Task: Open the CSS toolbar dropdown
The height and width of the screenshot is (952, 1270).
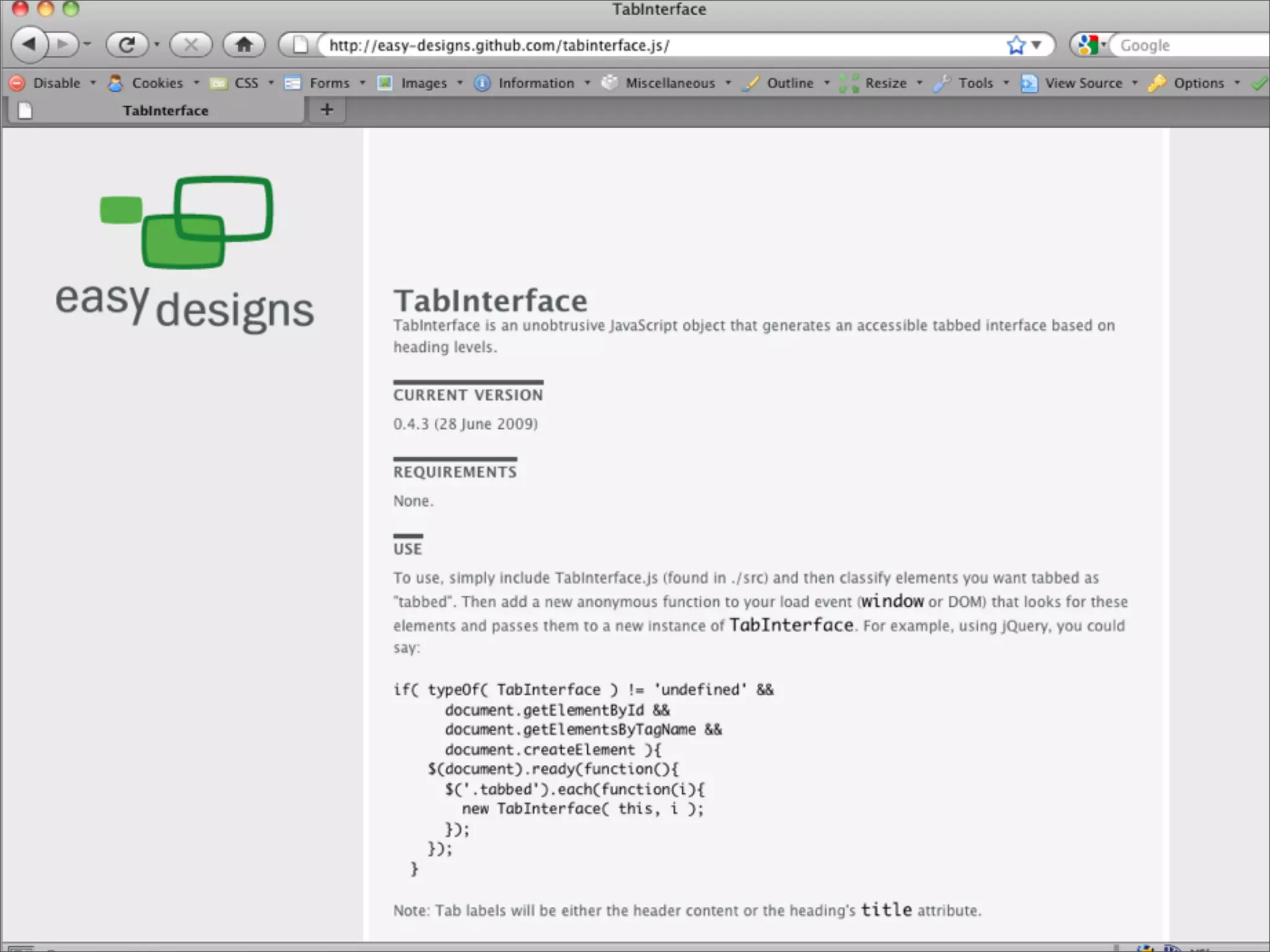Action: point(245,83)
